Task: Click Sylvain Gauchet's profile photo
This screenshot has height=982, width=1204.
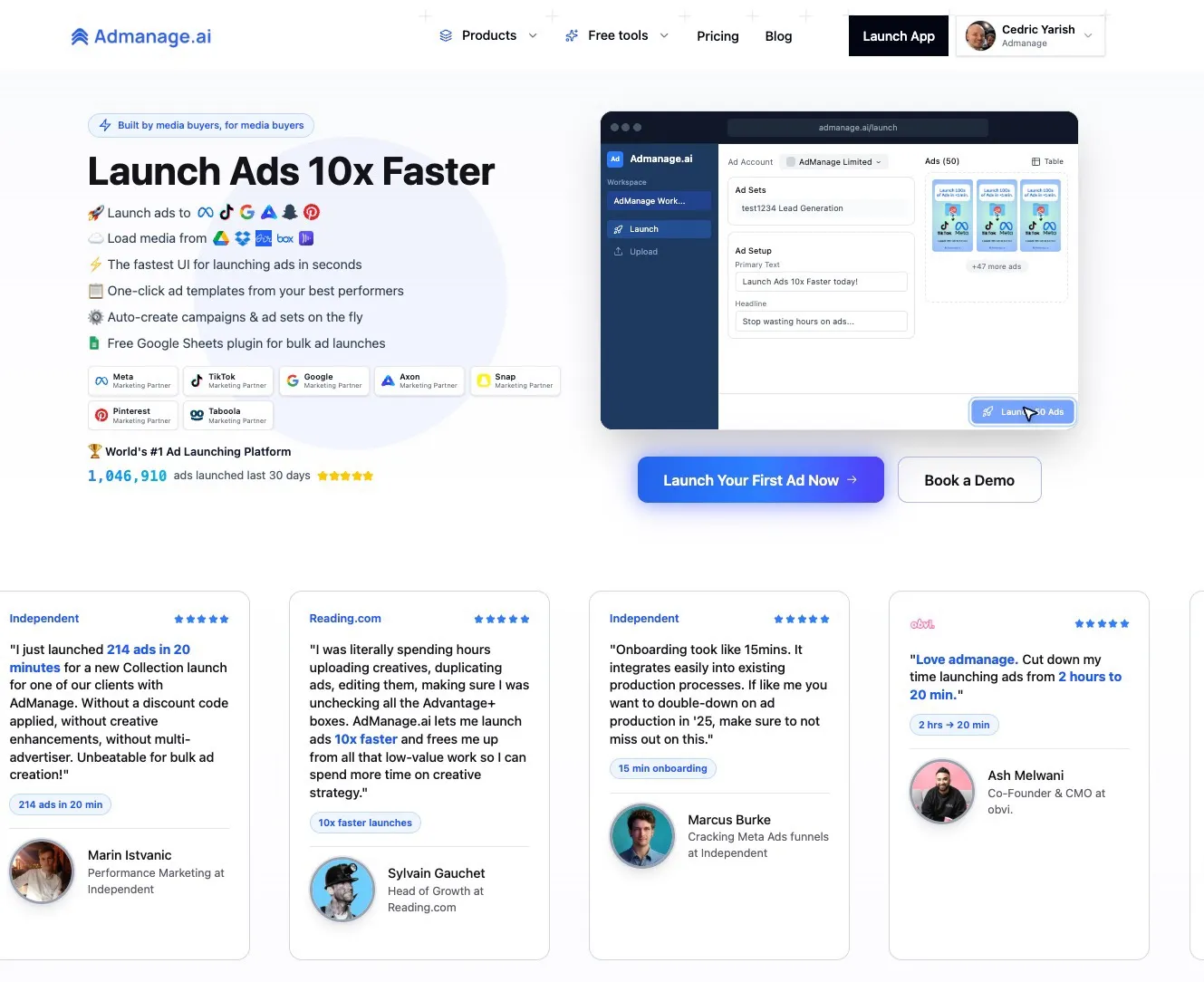Action: [x=342, y=890]
